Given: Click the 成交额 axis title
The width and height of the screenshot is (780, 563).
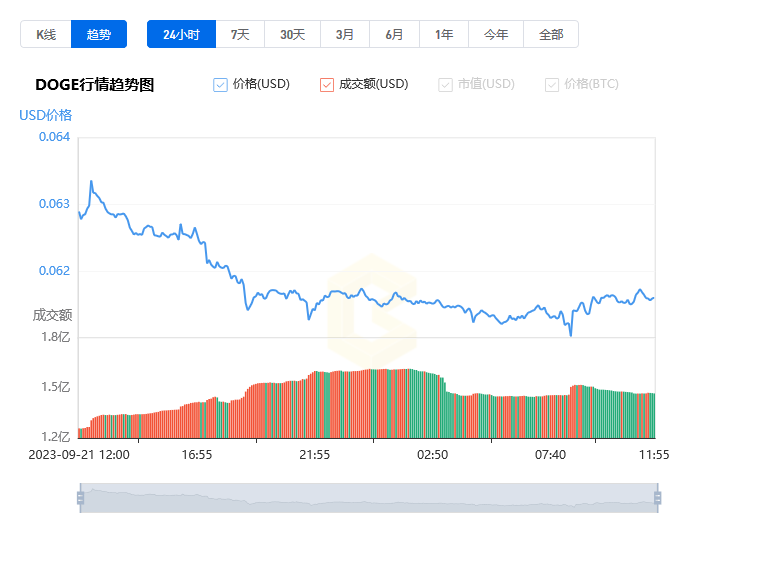Looking at the screenshot, I should 52,315.
